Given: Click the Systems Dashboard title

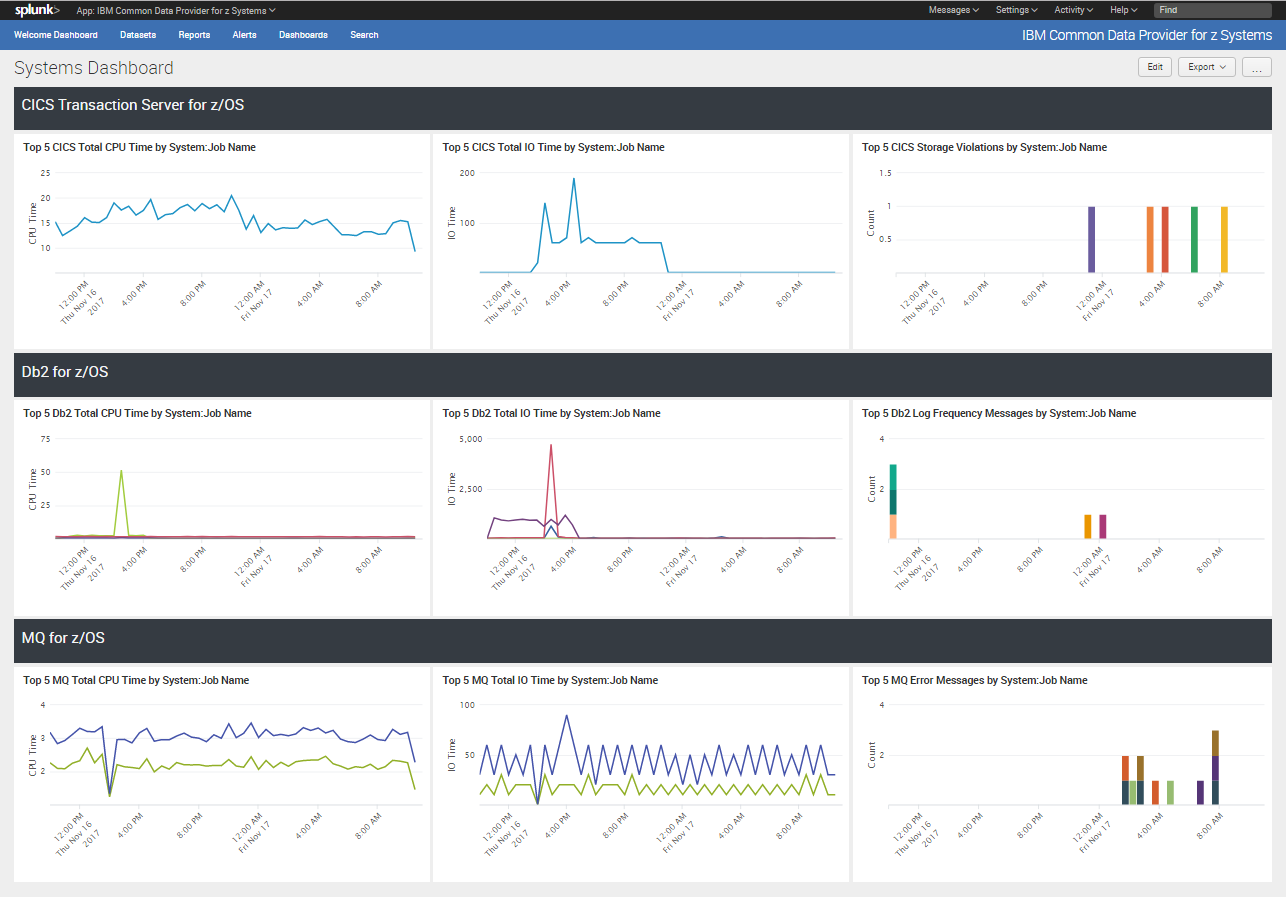Looking at the screenshot, I should [x=94, y=68].
